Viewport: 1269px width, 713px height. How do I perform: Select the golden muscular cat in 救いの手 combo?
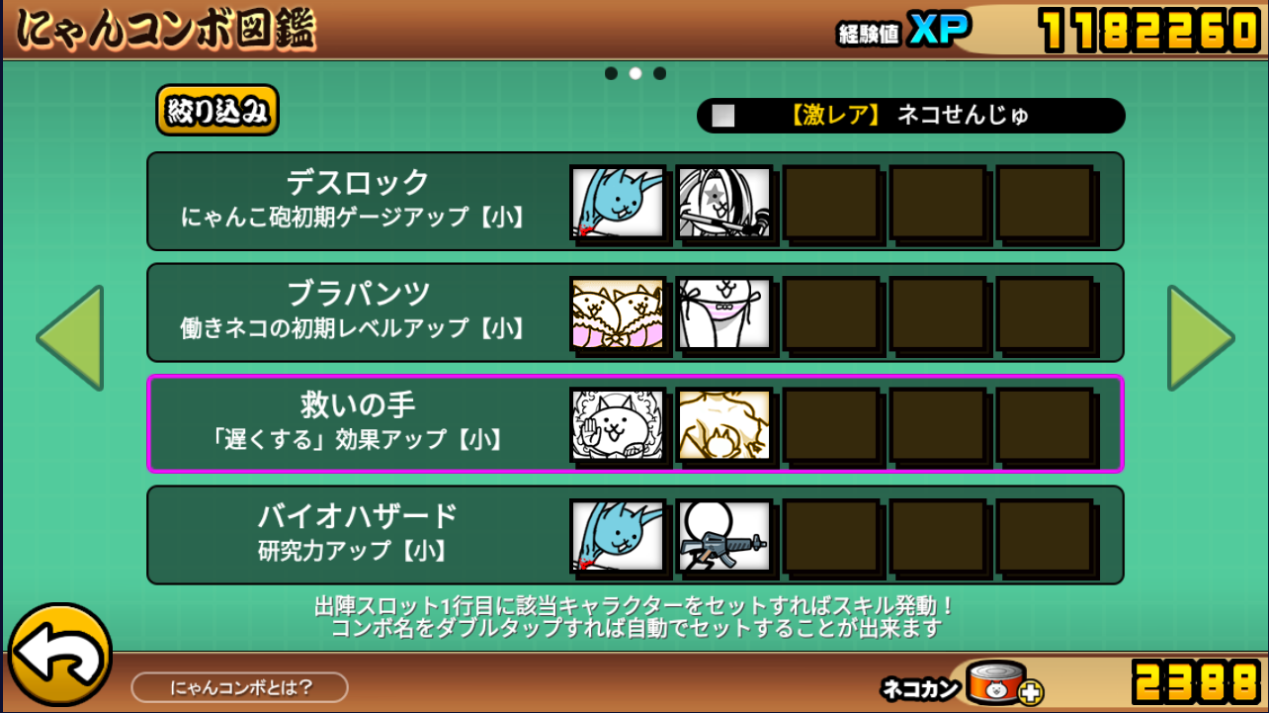pos(725,425)
